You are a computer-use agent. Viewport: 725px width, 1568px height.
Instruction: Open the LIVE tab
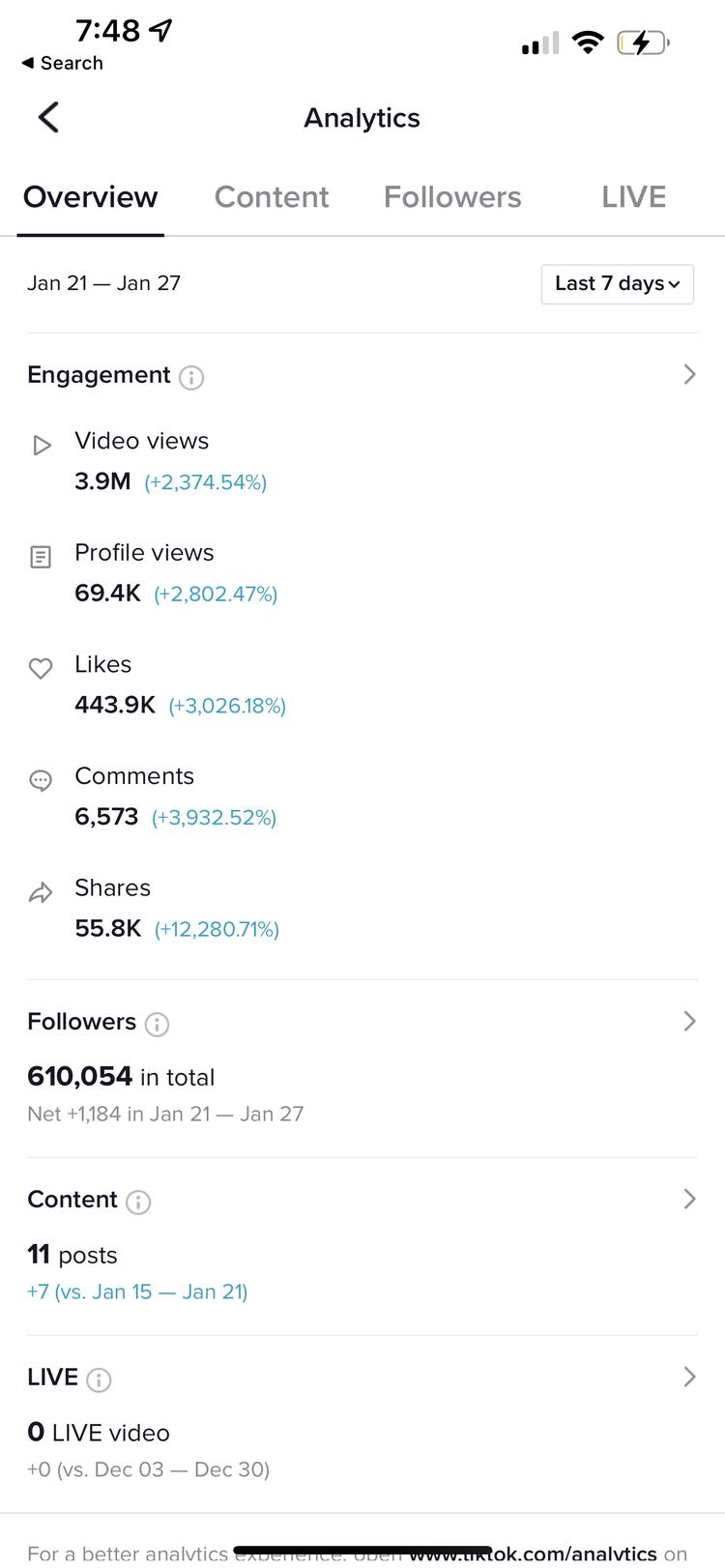point(634,197)
